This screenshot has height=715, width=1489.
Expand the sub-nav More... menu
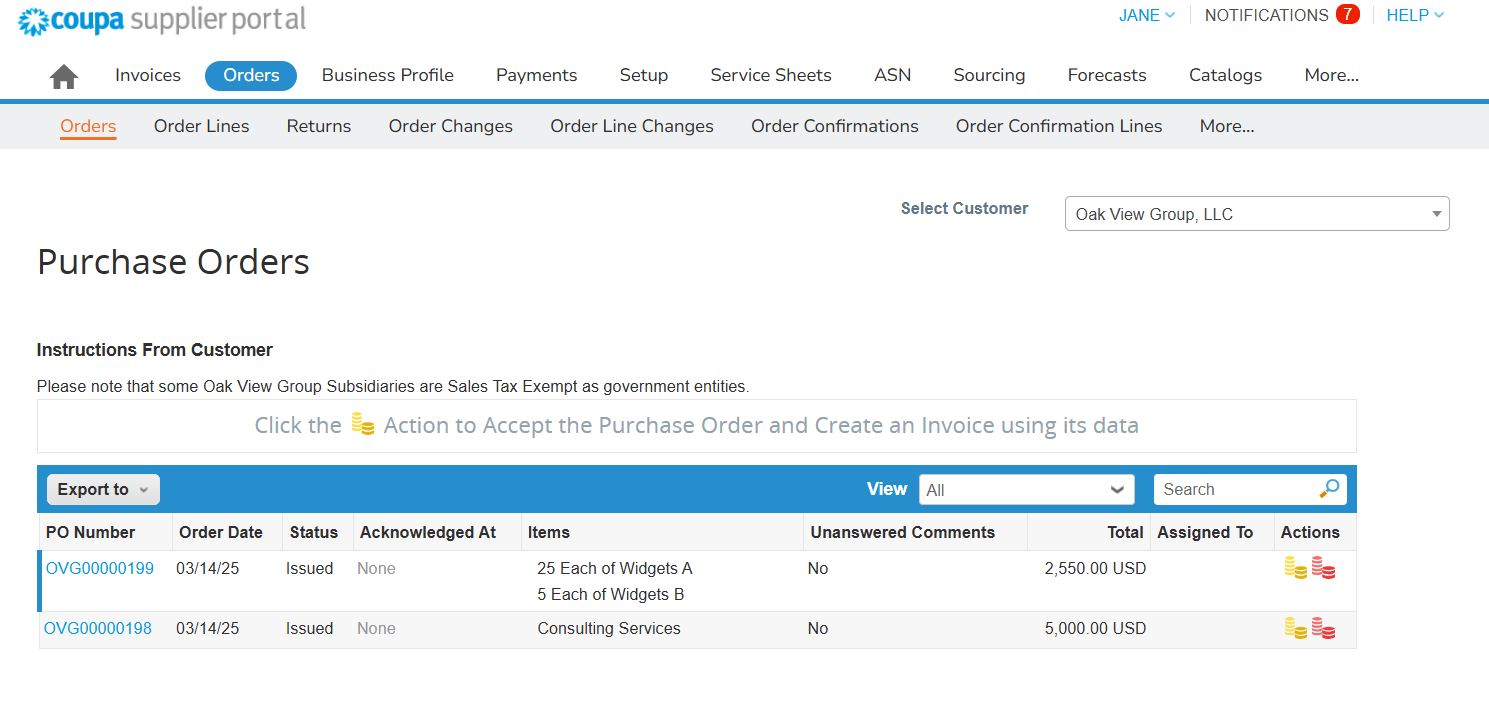coord(1227,126)
